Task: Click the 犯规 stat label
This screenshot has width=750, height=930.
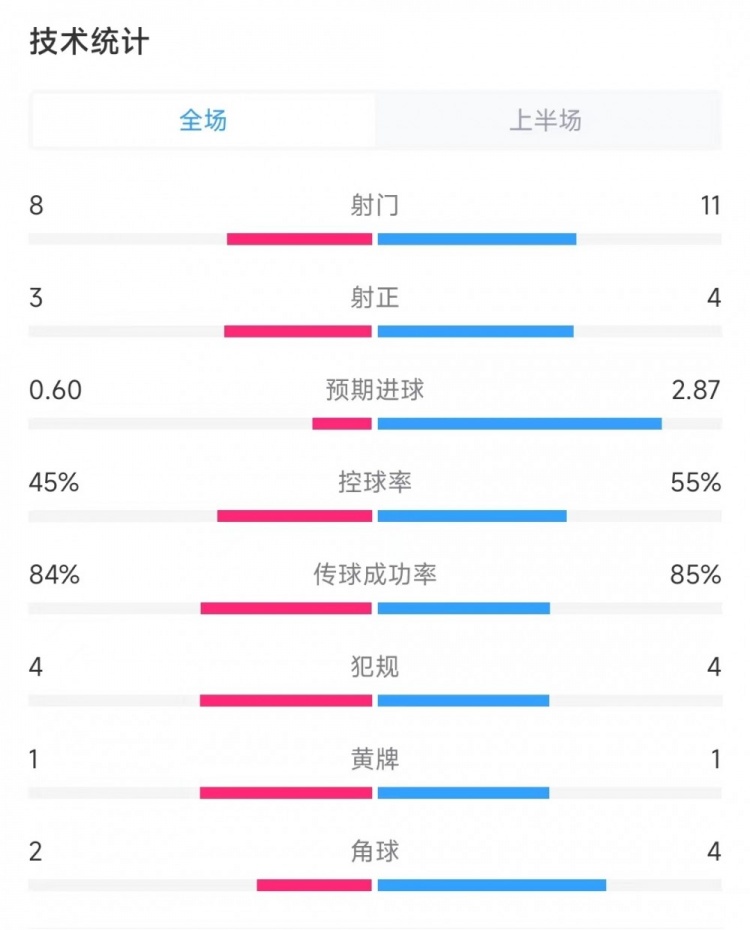Action: [375, 667]
